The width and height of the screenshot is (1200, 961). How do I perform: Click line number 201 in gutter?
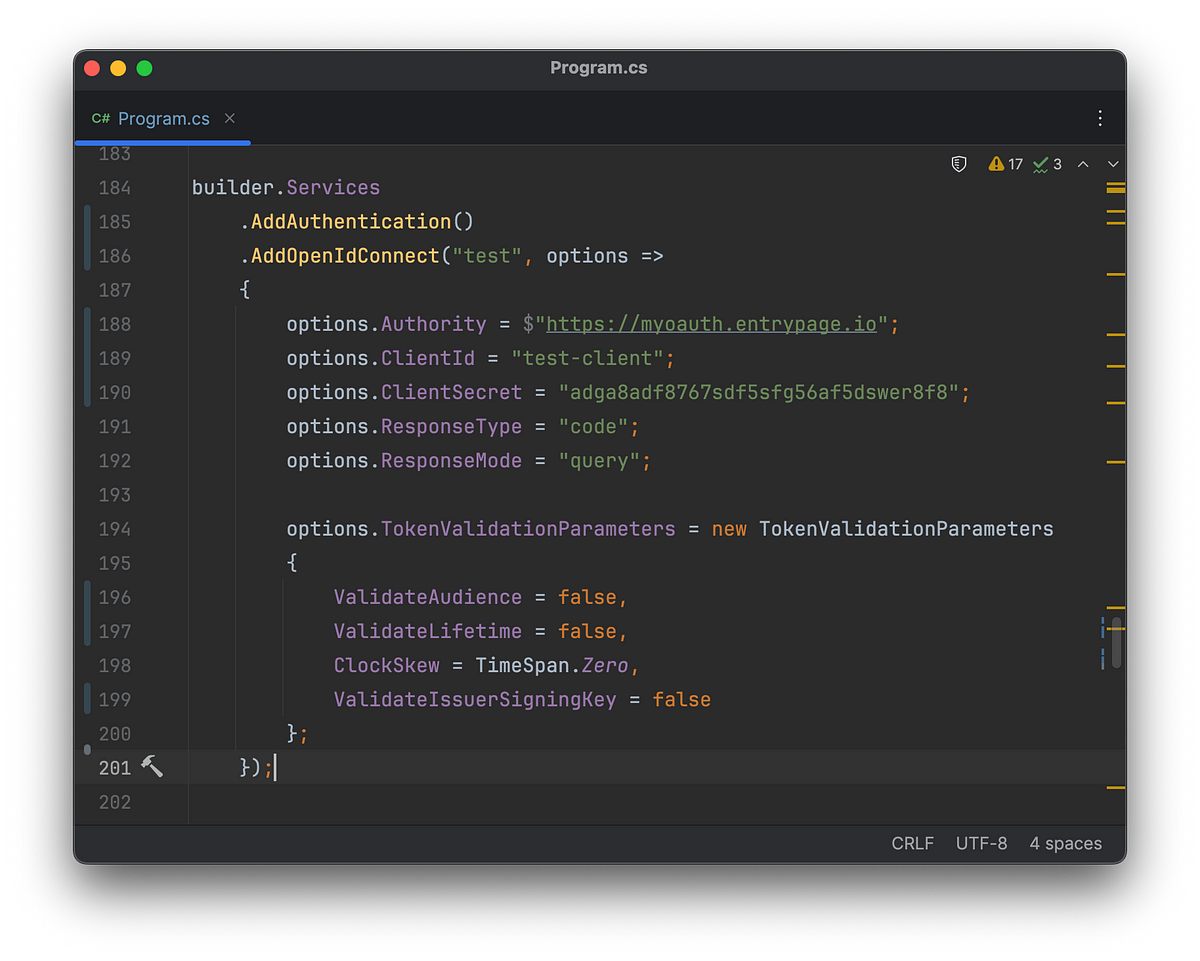(115, 767)
